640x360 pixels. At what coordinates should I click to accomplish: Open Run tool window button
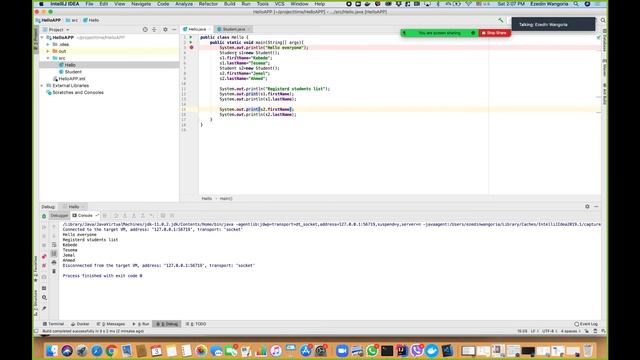141,324
